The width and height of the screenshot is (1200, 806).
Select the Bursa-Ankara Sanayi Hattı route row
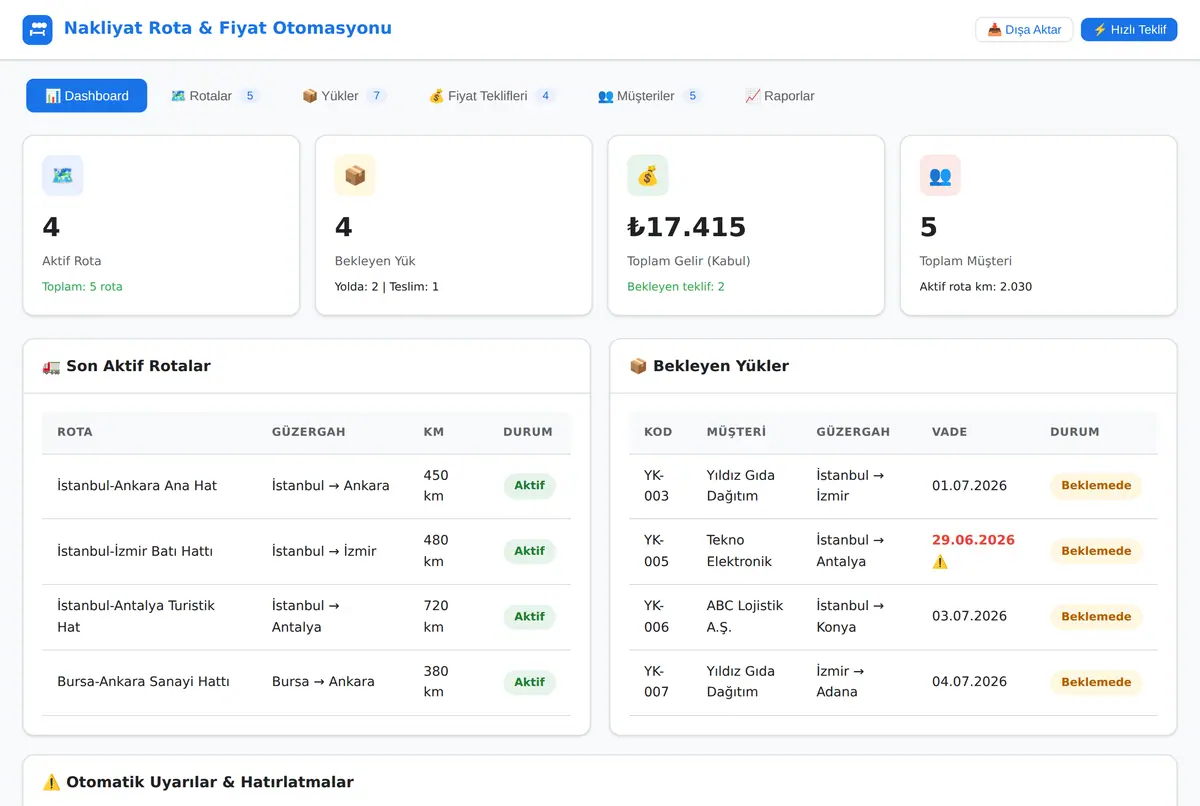pos(307,682)
